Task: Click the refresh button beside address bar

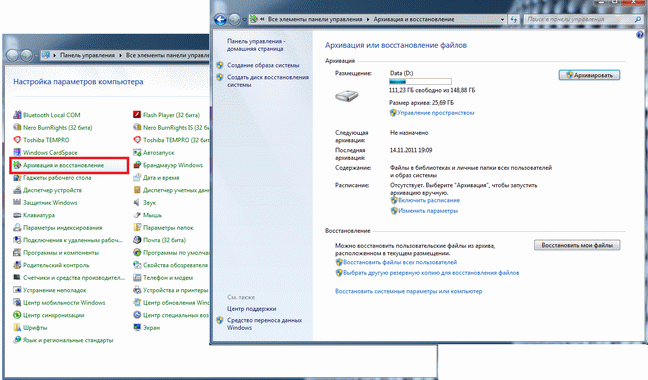Action: coord(514,19)
